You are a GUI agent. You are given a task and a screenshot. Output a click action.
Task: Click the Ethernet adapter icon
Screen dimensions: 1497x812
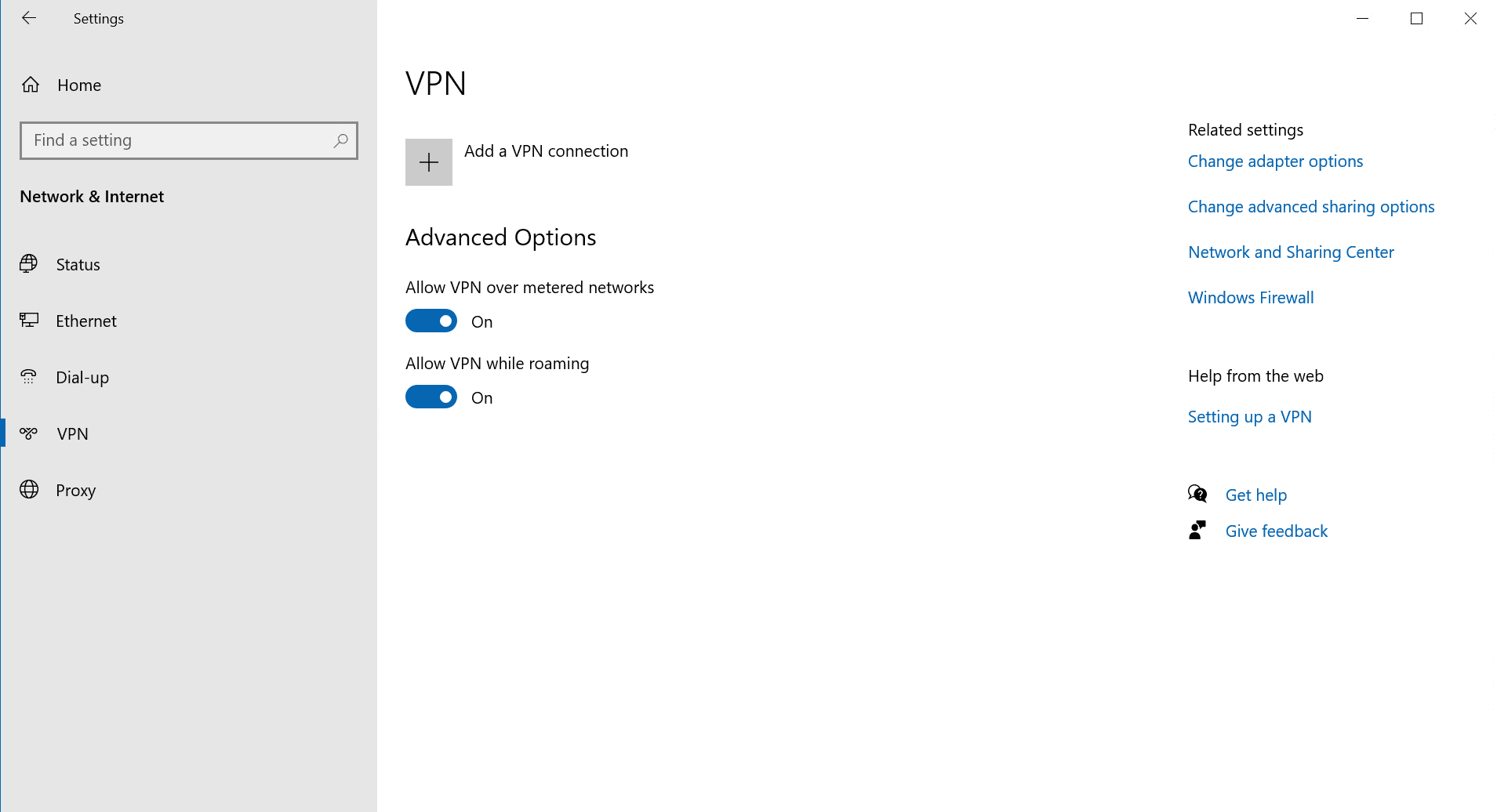tap(29, 321)
